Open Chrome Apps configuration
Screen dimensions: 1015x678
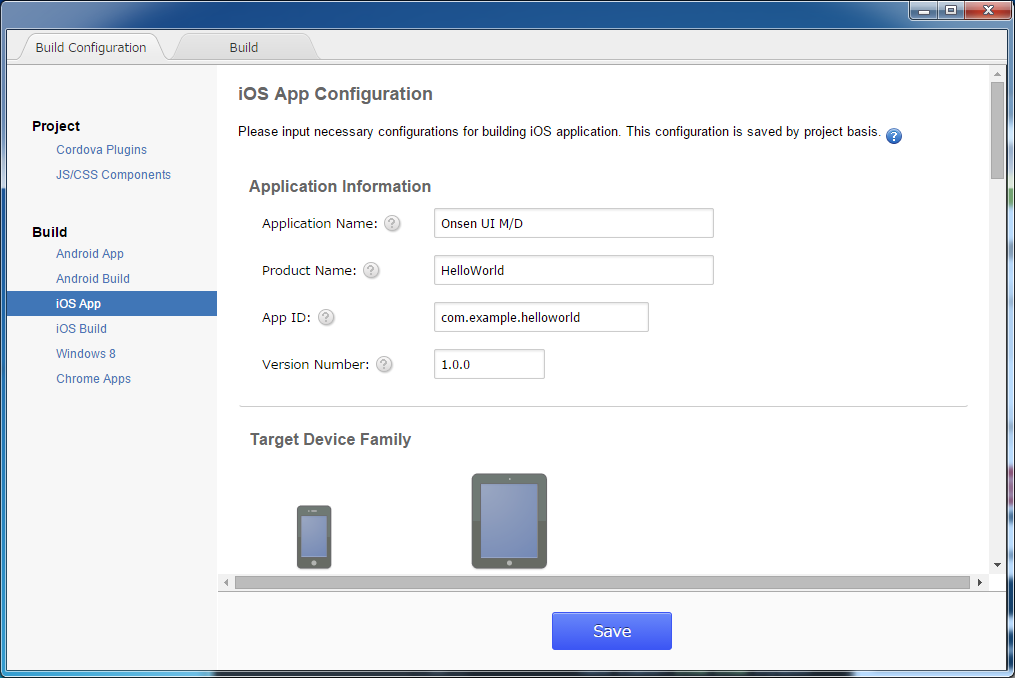[x=93, y=379]
